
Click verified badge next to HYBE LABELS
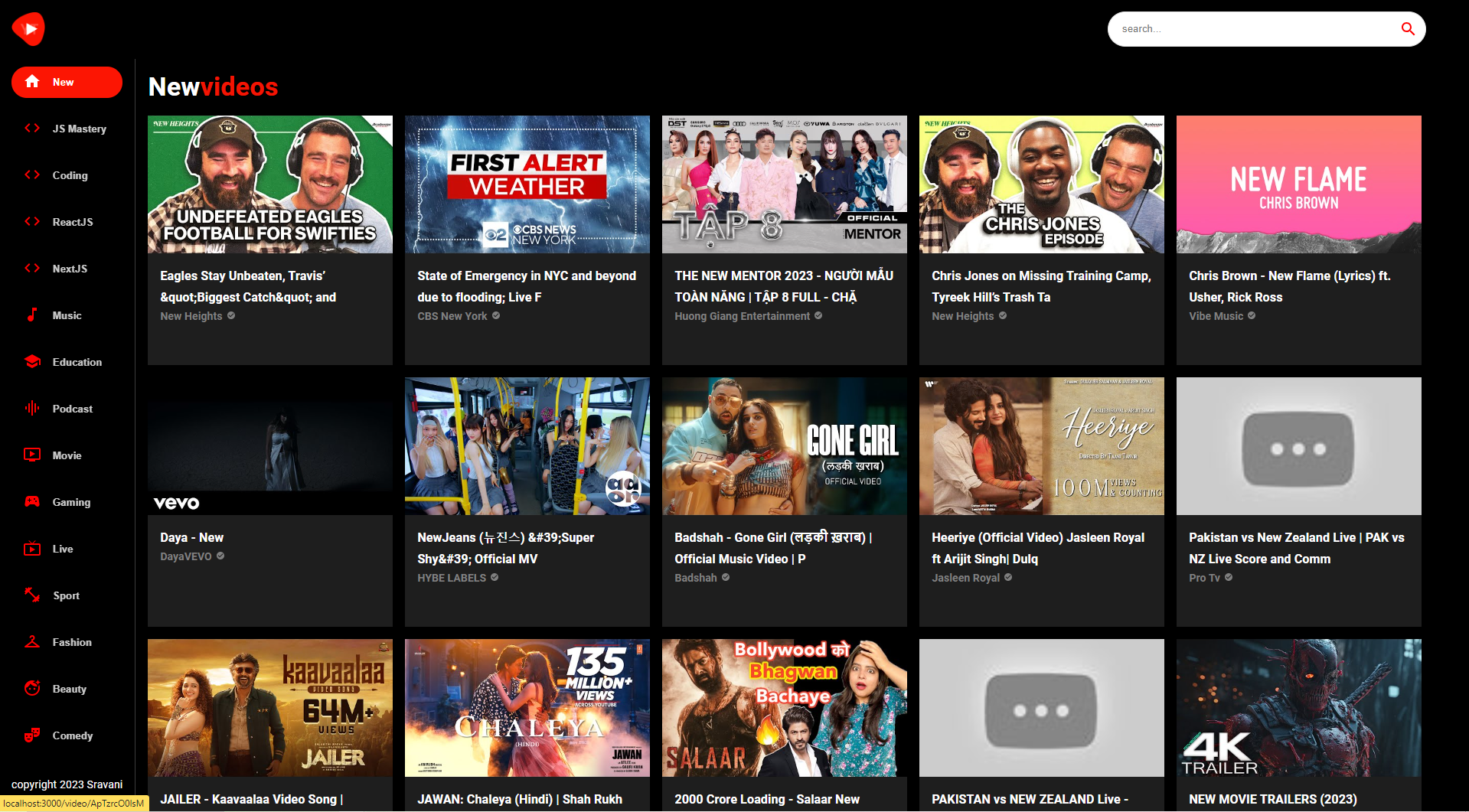click(495, 577)
